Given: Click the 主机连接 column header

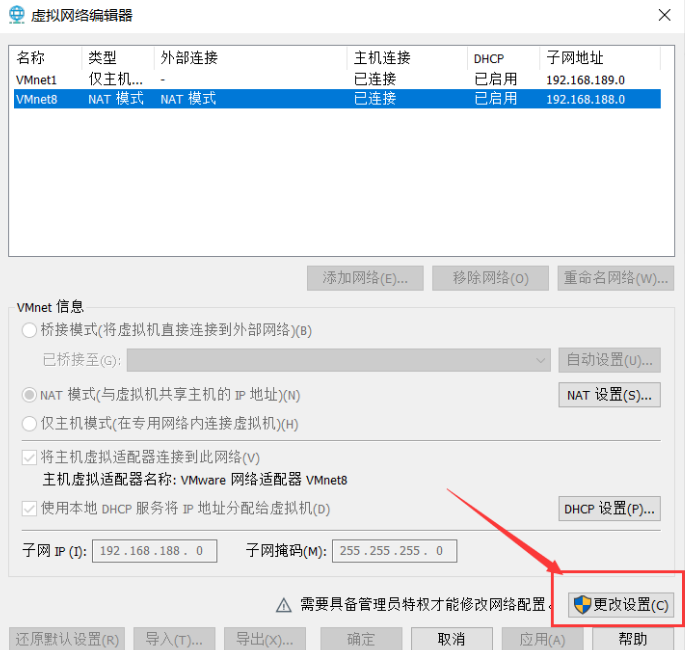Looking at the screenshot, I should coord(408,58).
